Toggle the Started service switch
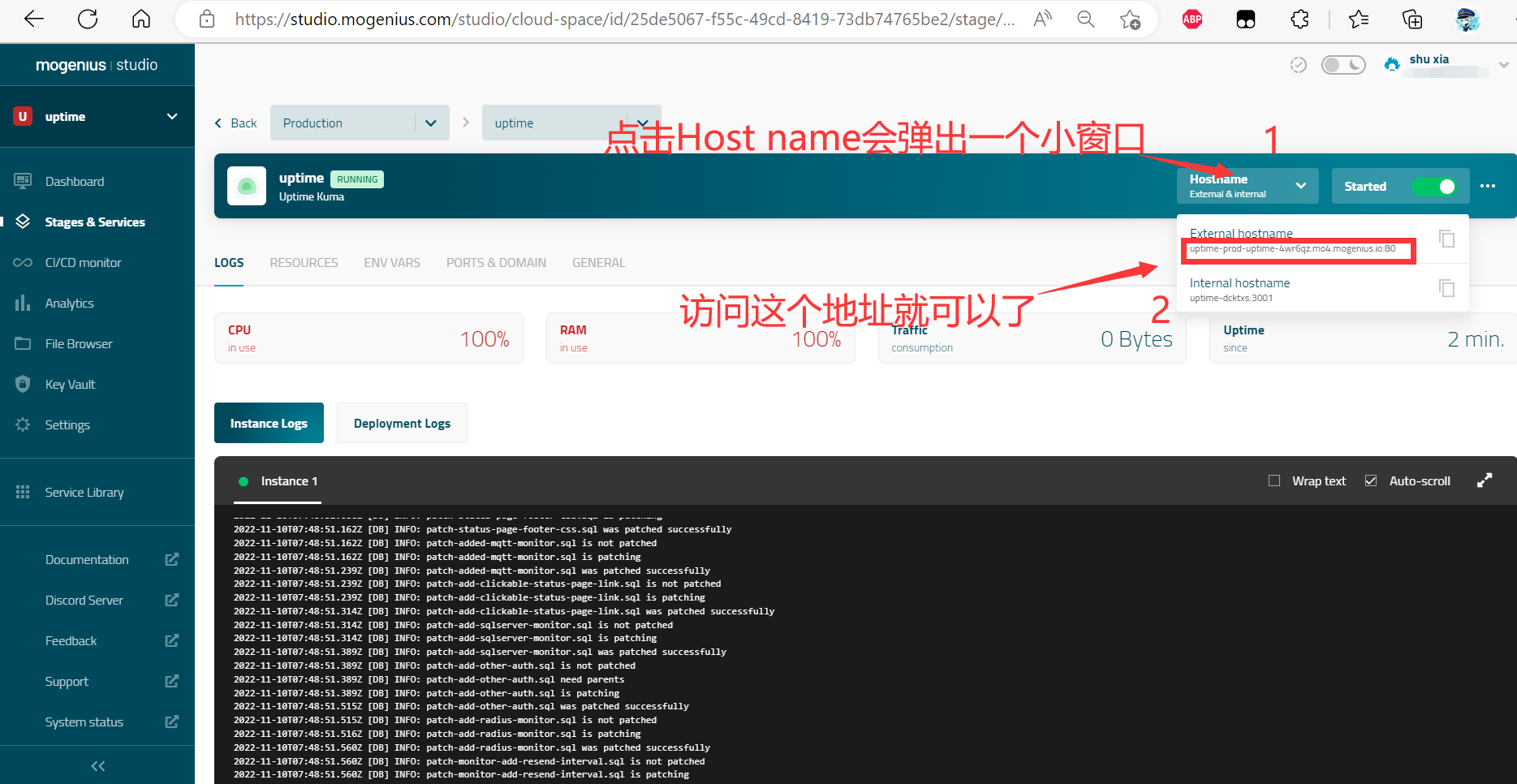This screenshot has height=784, width=1517. coord(1433,187)
